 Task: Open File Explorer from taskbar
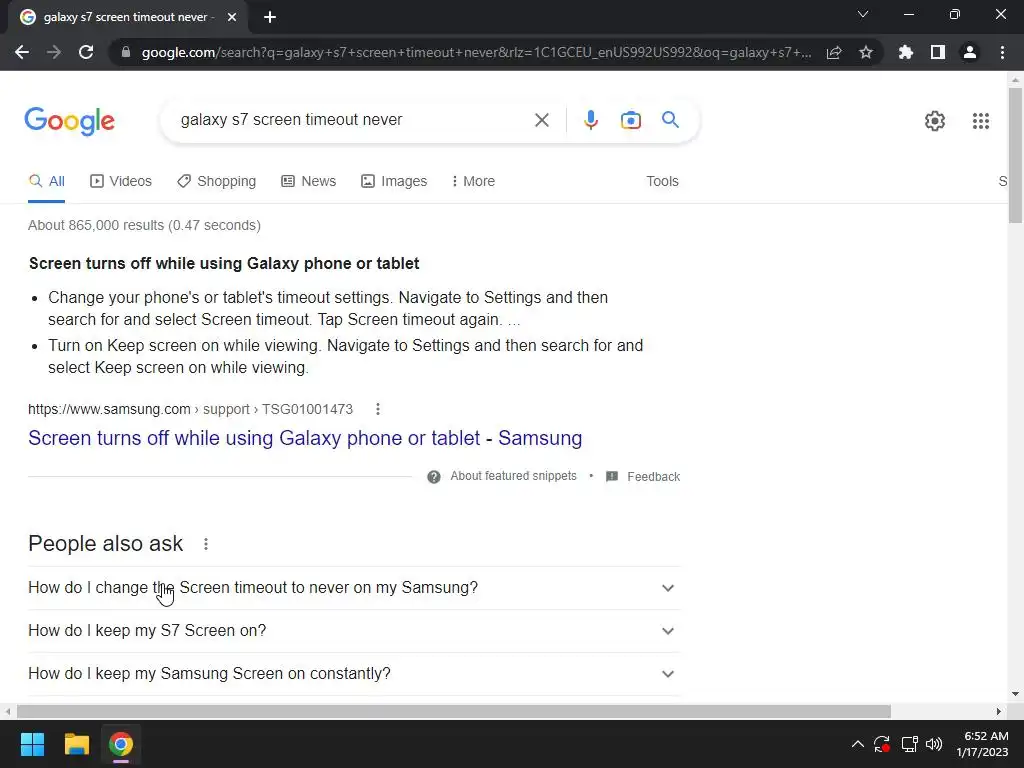(x=76, y=744)
